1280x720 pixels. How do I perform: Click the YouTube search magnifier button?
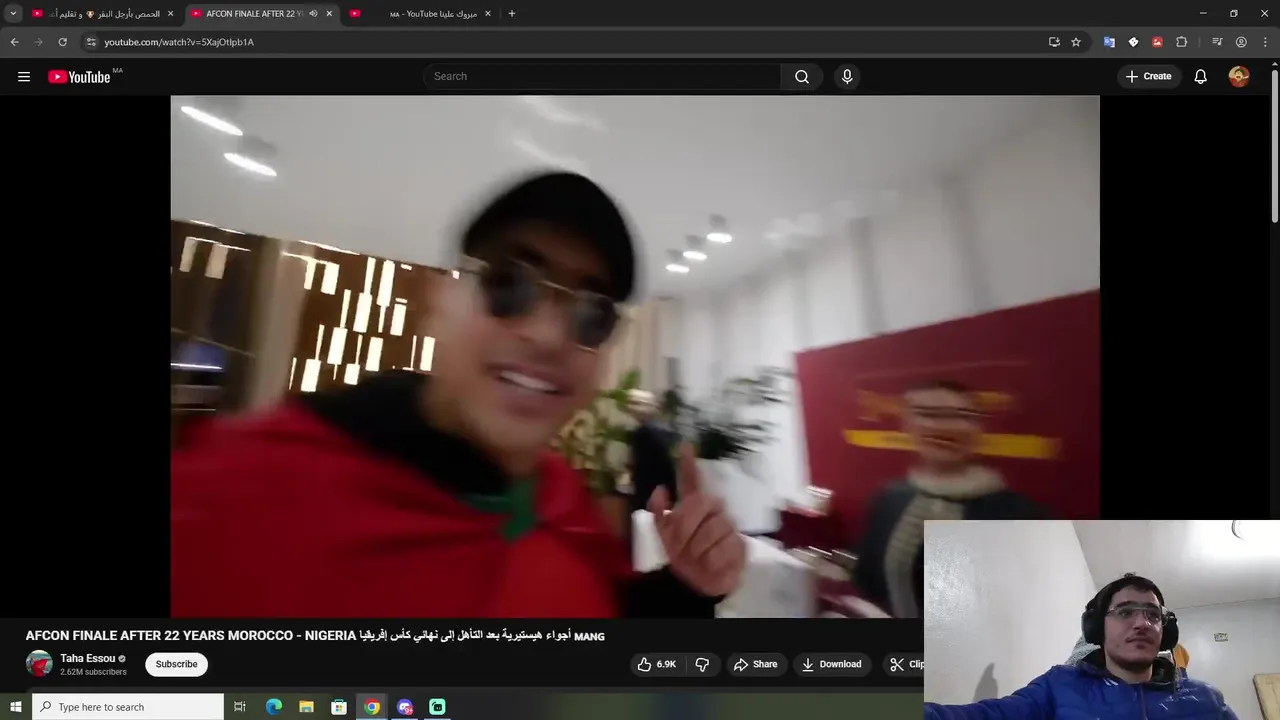click(802, 77)
